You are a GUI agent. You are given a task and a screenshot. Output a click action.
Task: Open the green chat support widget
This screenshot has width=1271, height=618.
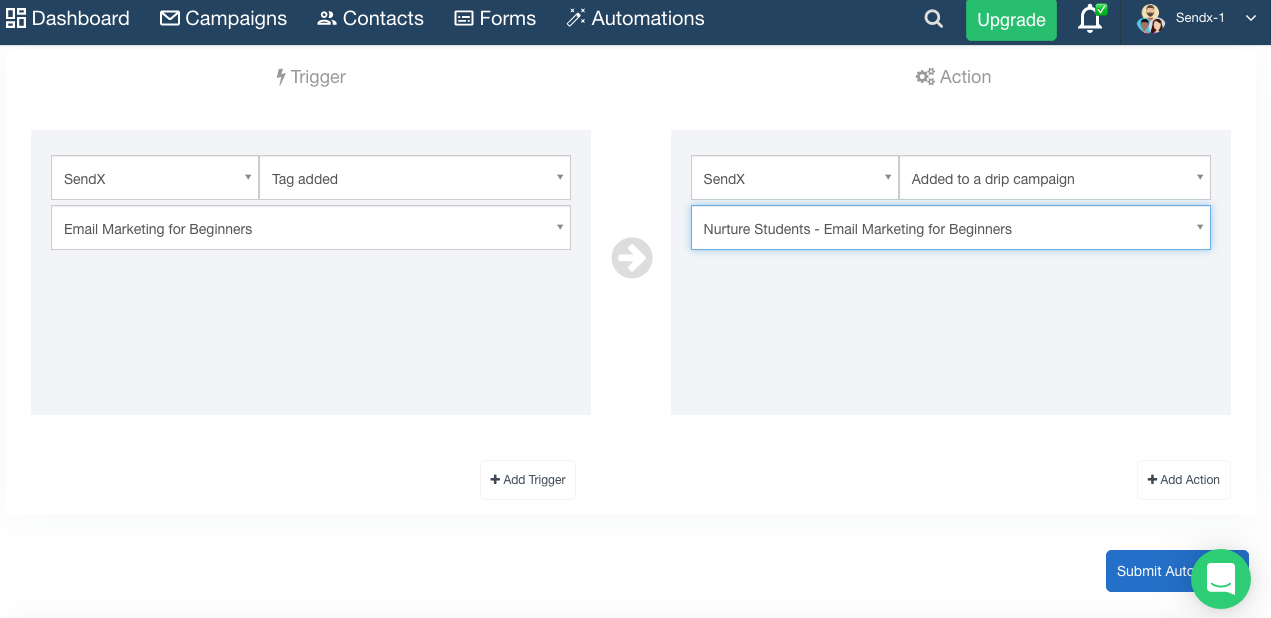(x=1221, y=579)
